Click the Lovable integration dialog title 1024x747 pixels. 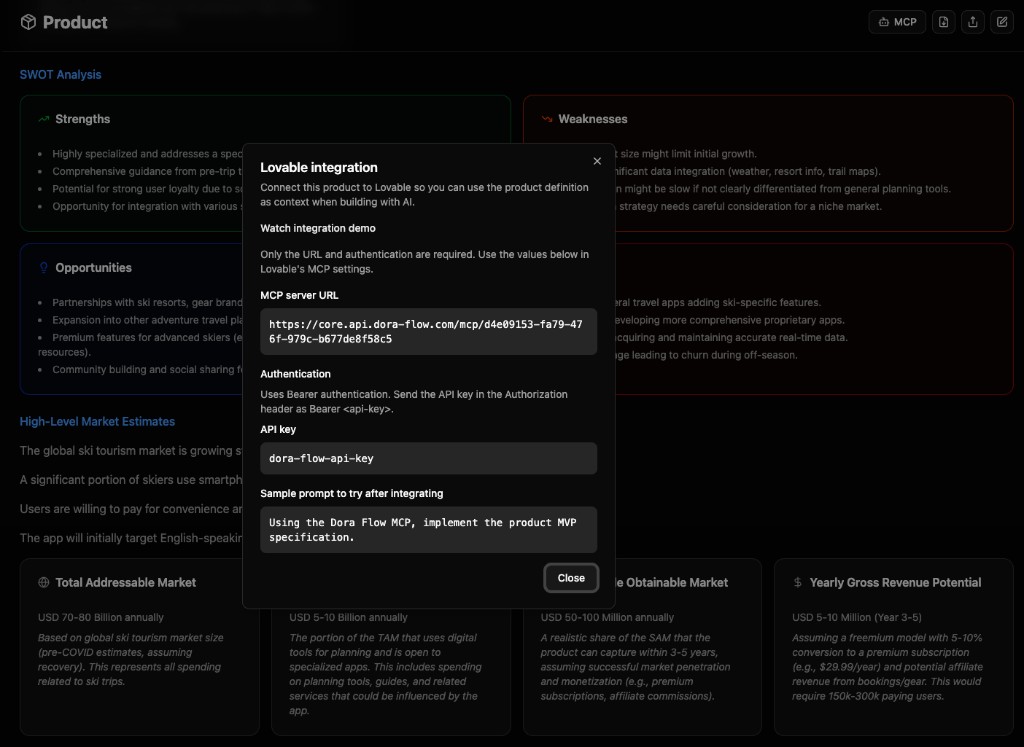point(317,167)
